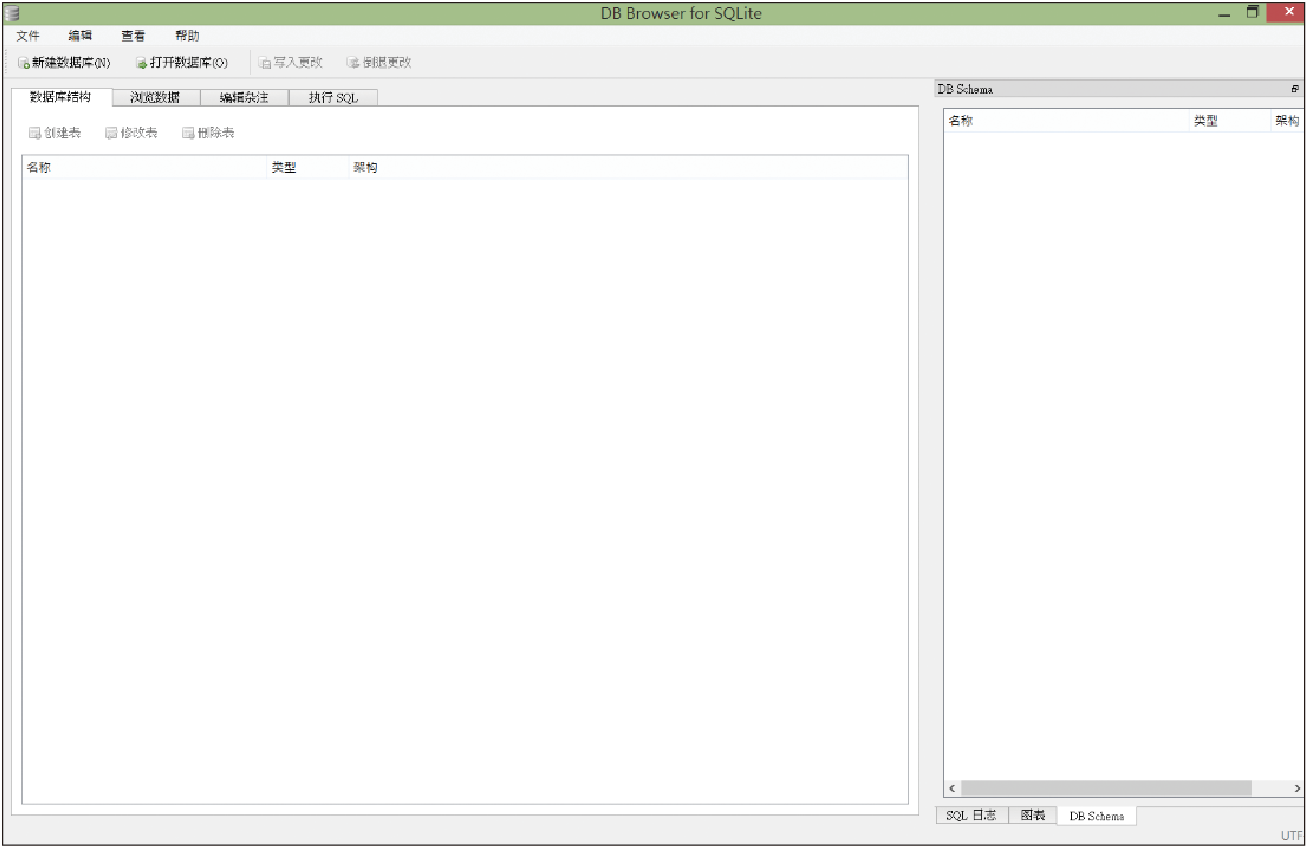Select the 数据库结构 (Database Structure) tab
The height and width of the screenshot is (849, 1308).
61,97
